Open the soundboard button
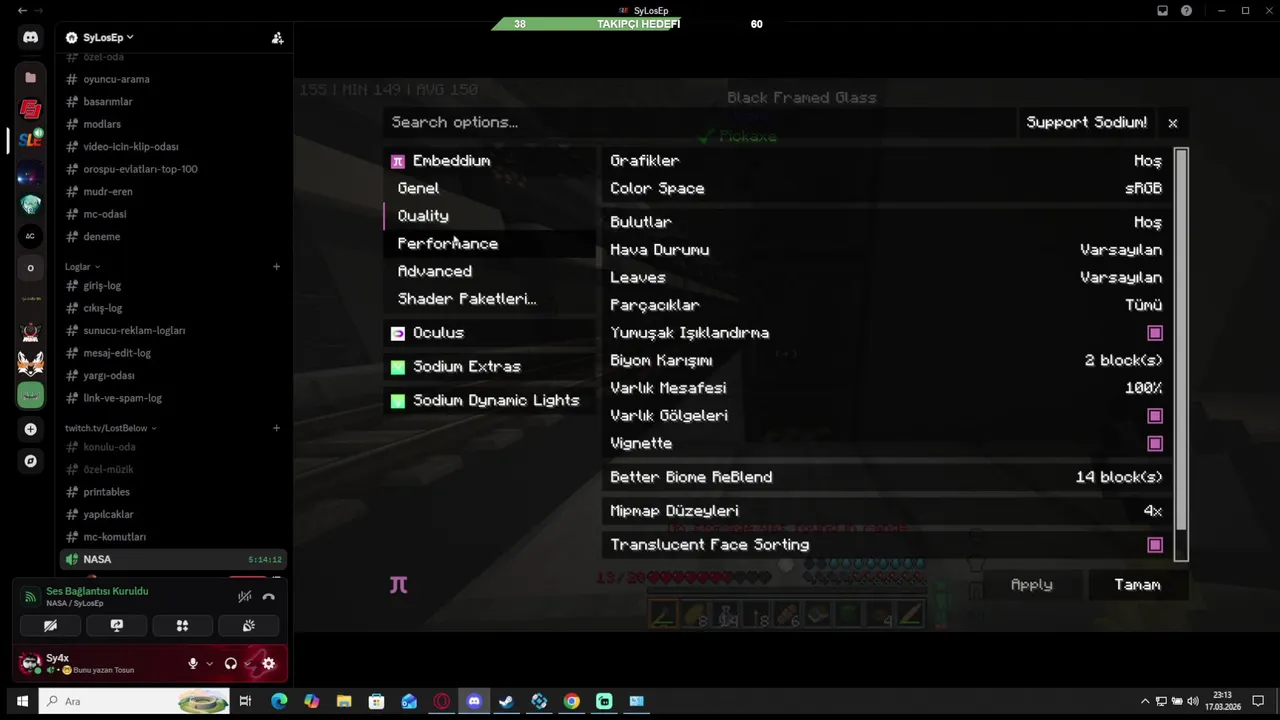 [248, 626]
